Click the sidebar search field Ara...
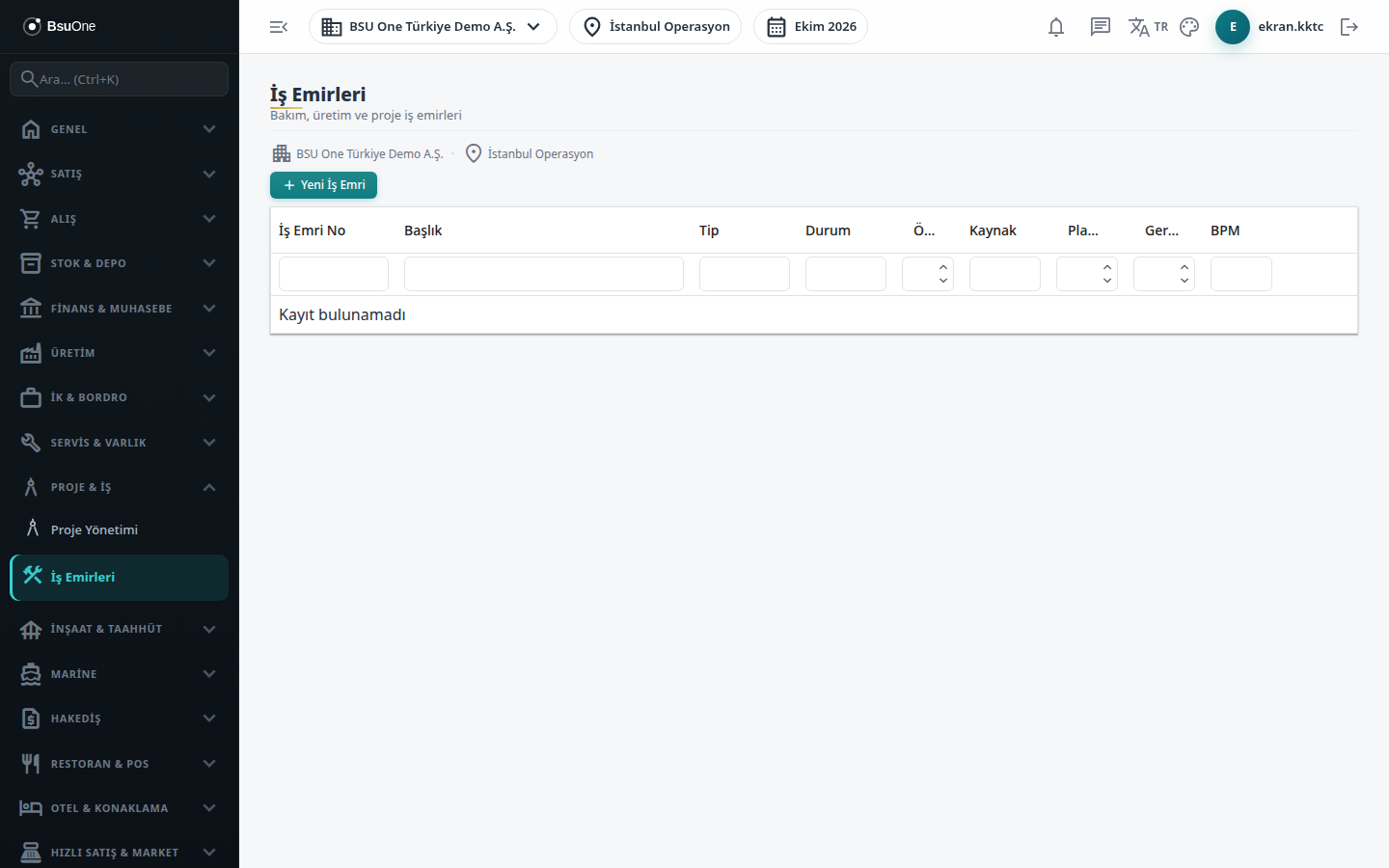 [x=120, y=79]
